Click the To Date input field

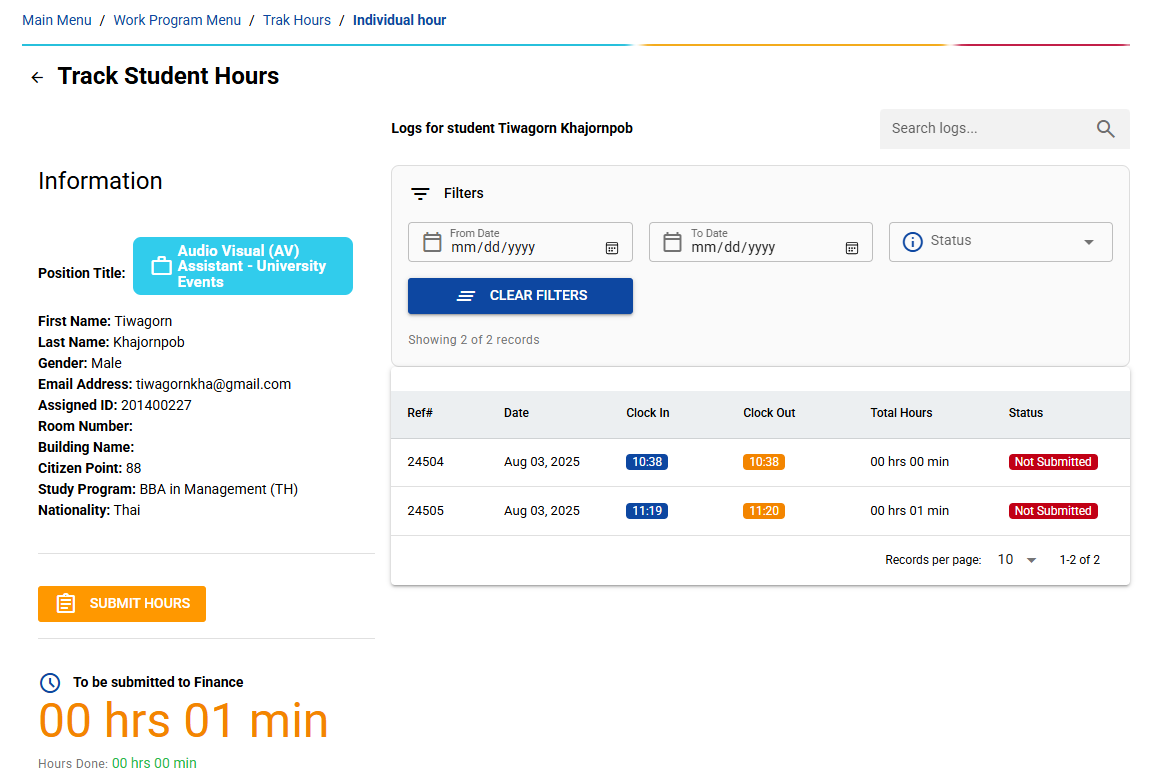[x=760, y=247]
